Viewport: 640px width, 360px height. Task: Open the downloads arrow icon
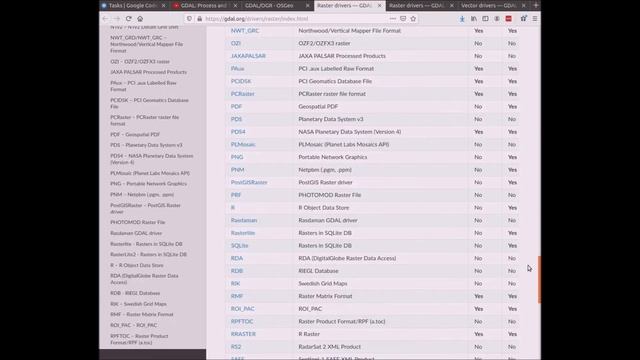462,19
